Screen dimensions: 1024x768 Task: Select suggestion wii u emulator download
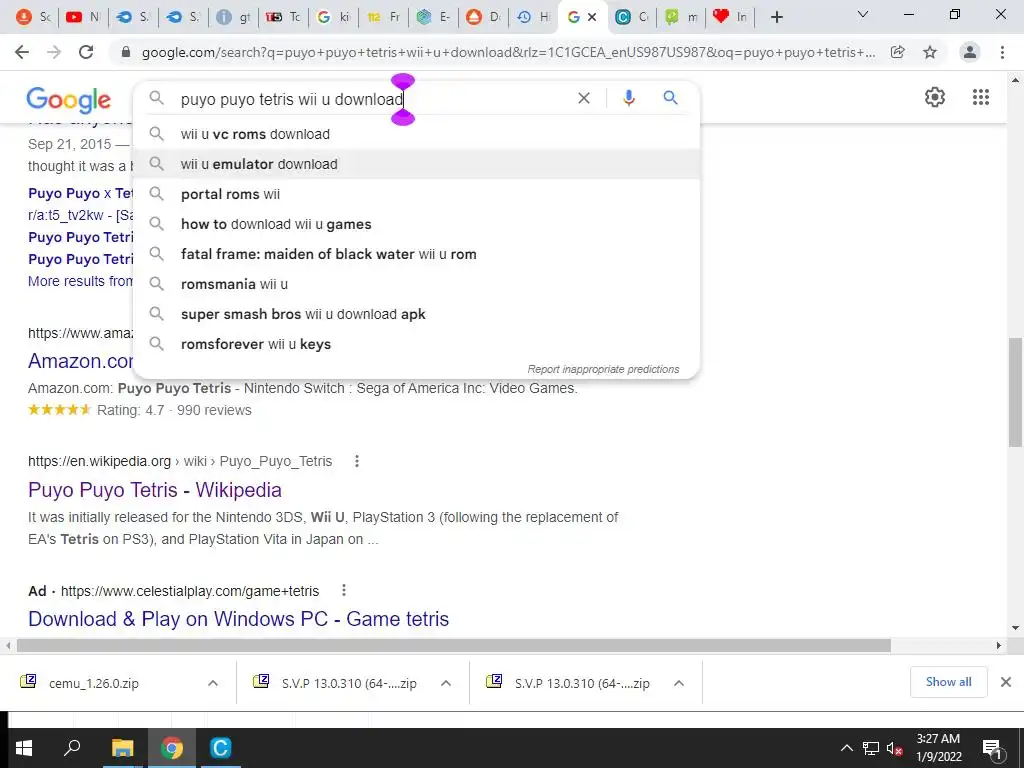point(416,164)
